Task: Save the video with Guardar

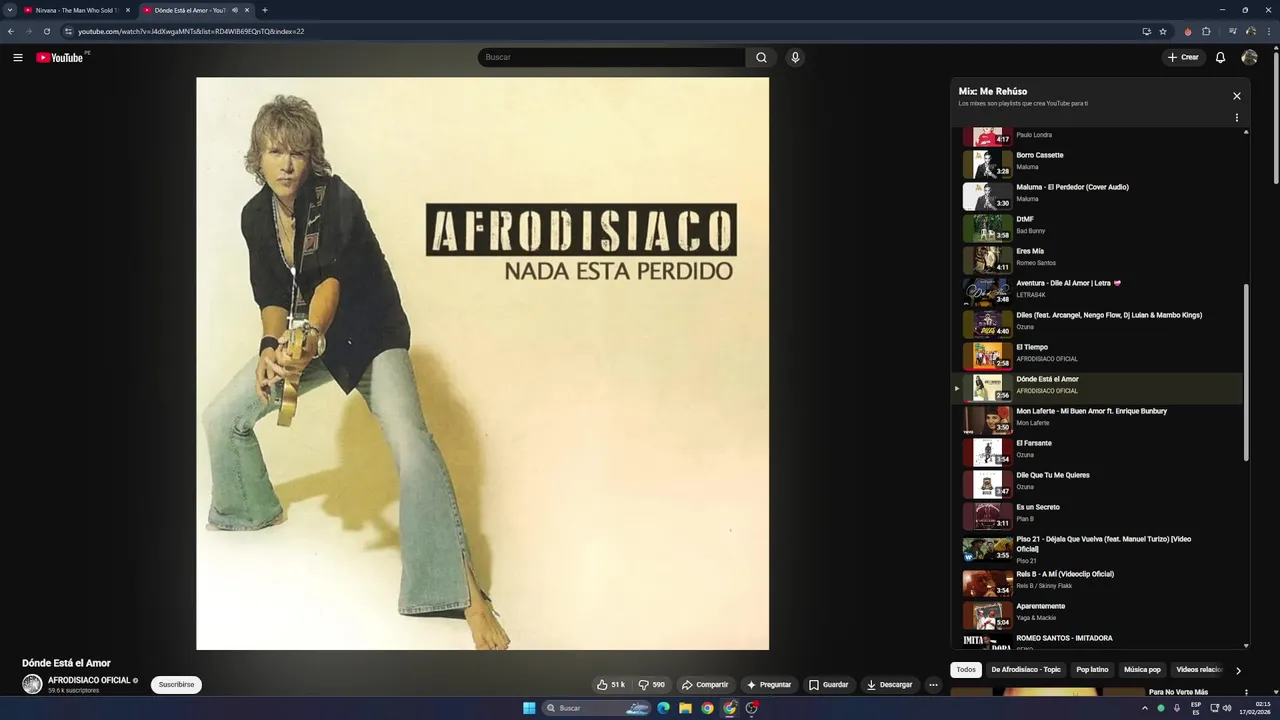Action: coord(829,685)
